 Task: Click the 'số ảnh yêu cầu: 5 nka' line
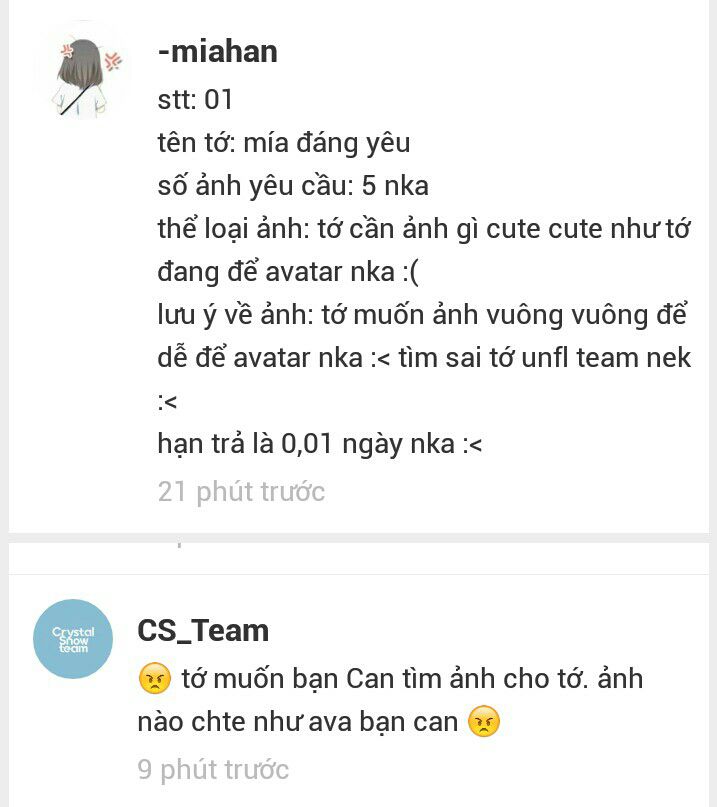coord(293,186)
